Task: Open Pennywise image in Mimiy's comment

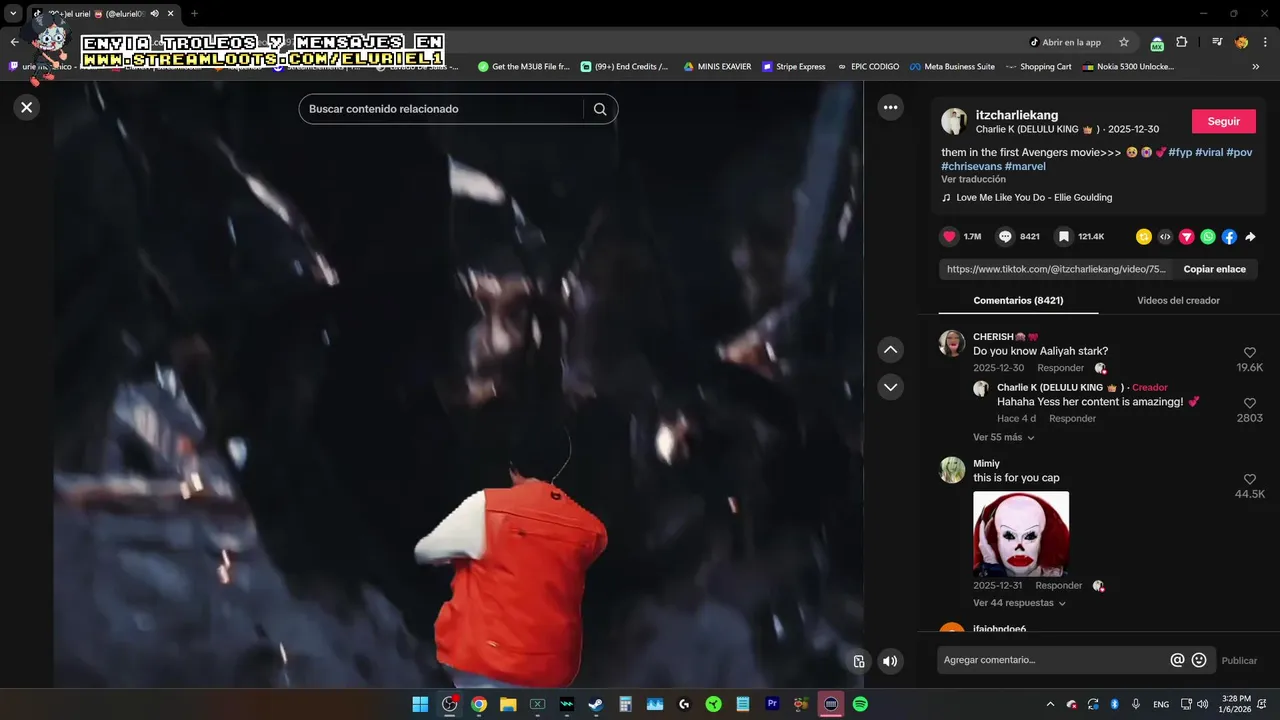Action: (1021, 533)
